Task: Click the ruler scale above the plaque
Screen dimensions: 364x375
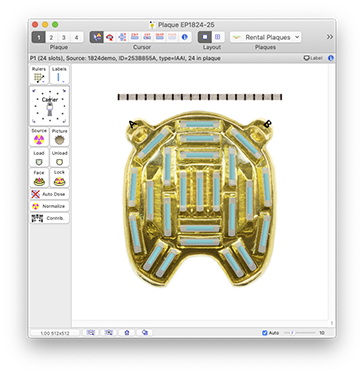Action: tap(200, 97)
